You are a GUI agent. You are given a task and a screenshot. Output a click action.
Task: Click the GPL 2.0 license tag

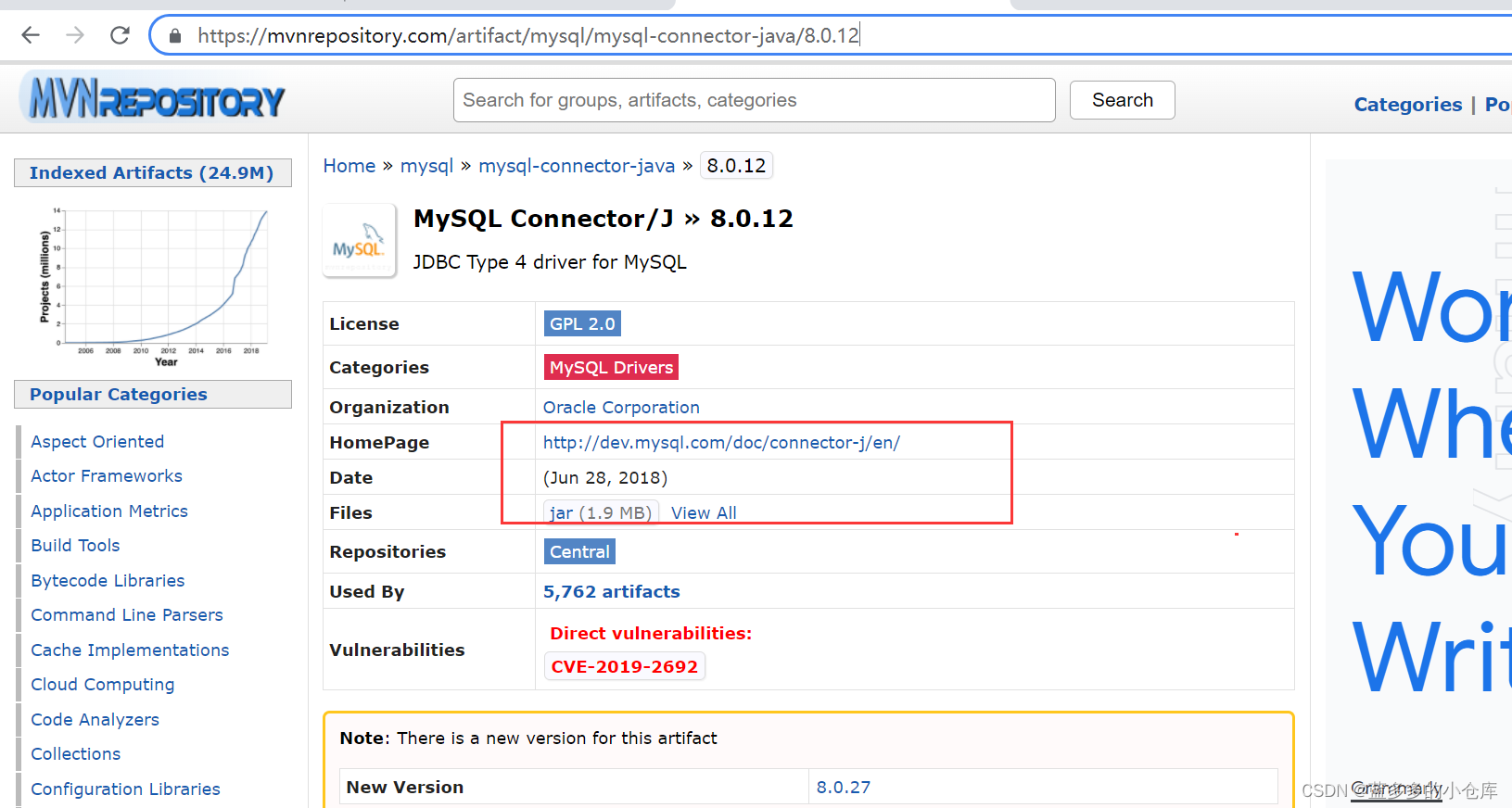582,323
